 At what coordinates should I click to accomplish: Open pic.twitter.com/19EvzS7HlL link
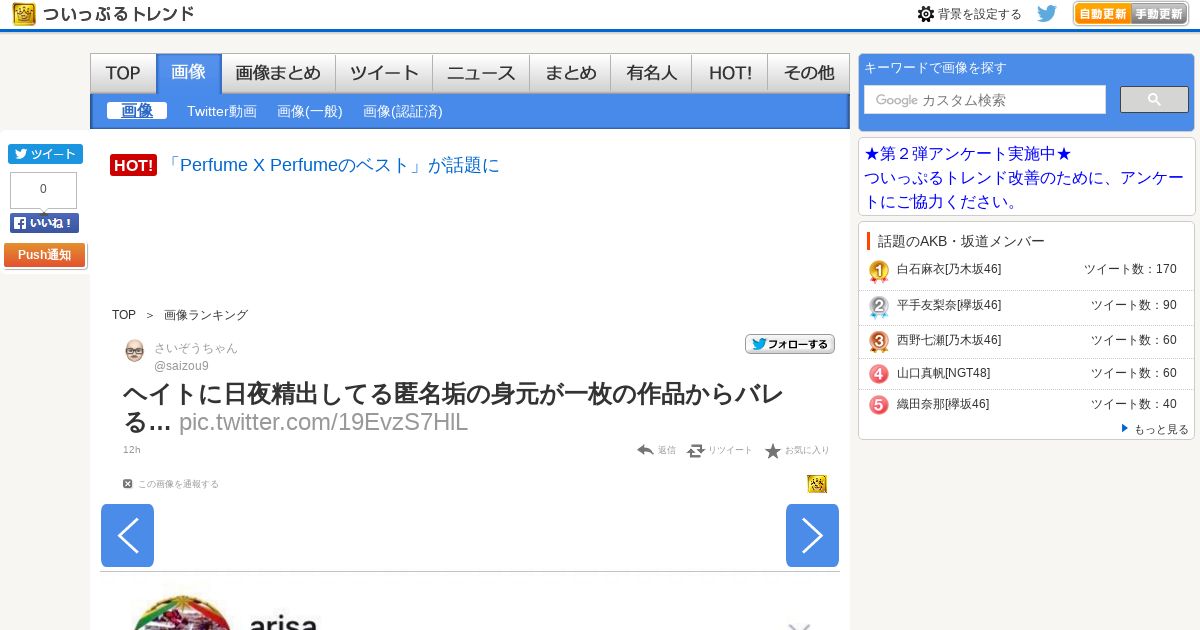click(x=323, y=422)
